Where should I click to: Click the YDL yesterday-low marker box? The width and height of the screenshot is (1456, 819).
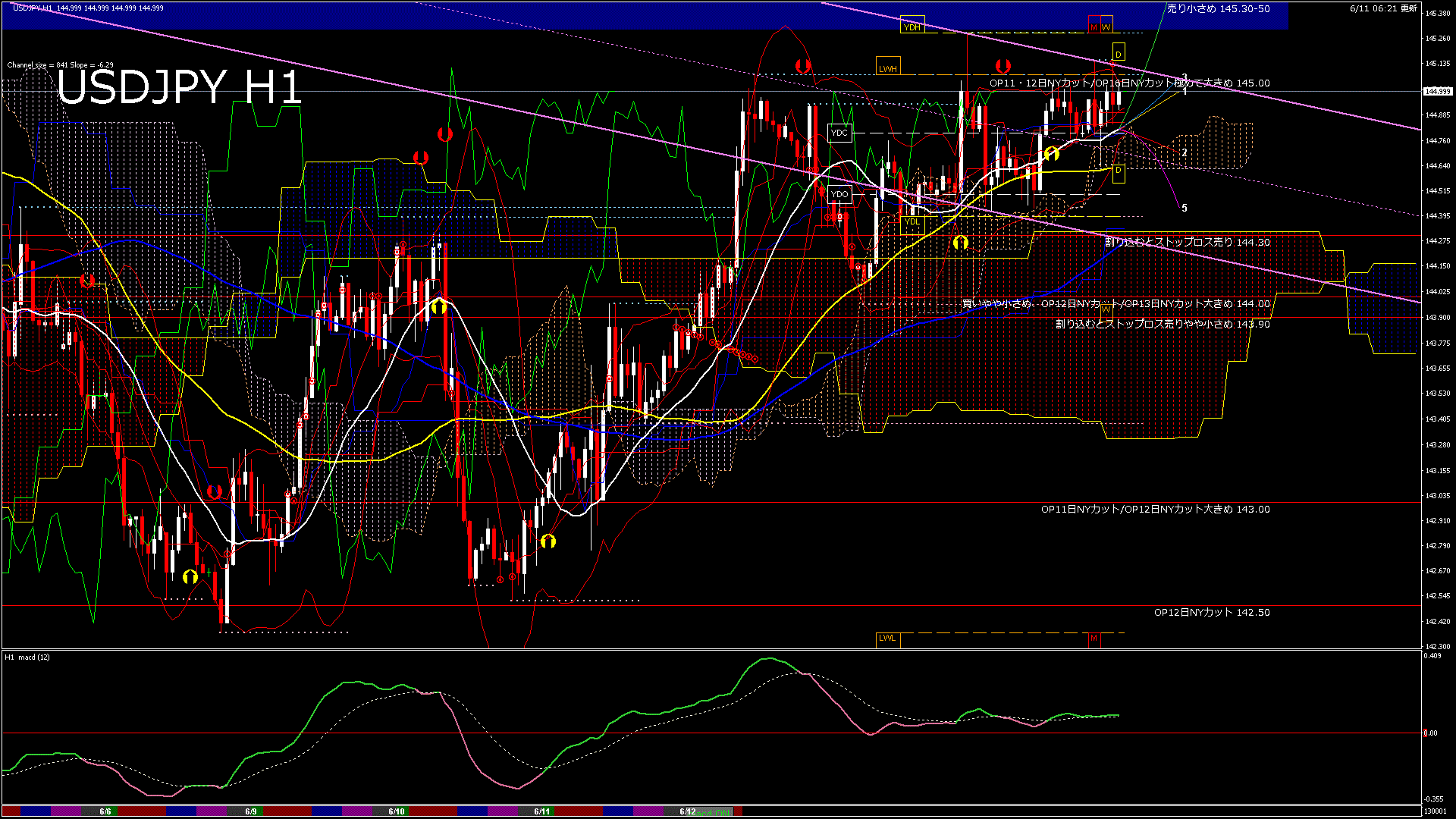pyautogui.click(x=912, y=221)
